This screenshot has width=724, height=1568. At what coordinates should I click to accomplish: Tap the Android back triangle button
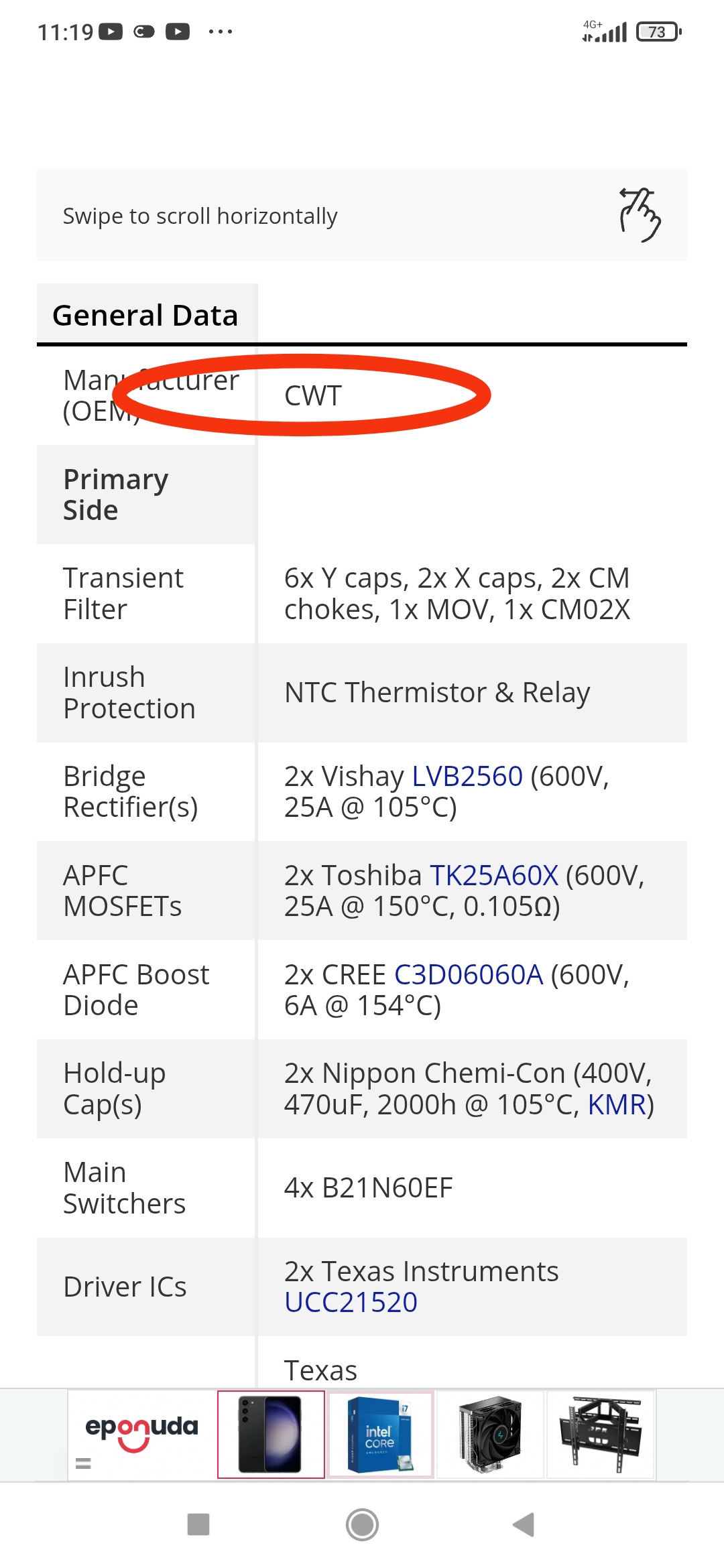coord(524,1524)
